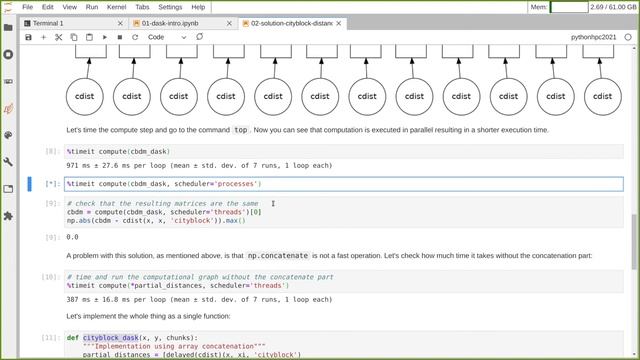The height and width of the screenshot is (360, 640).
Task: Open the Kernel menu
Action: (116, 7)
